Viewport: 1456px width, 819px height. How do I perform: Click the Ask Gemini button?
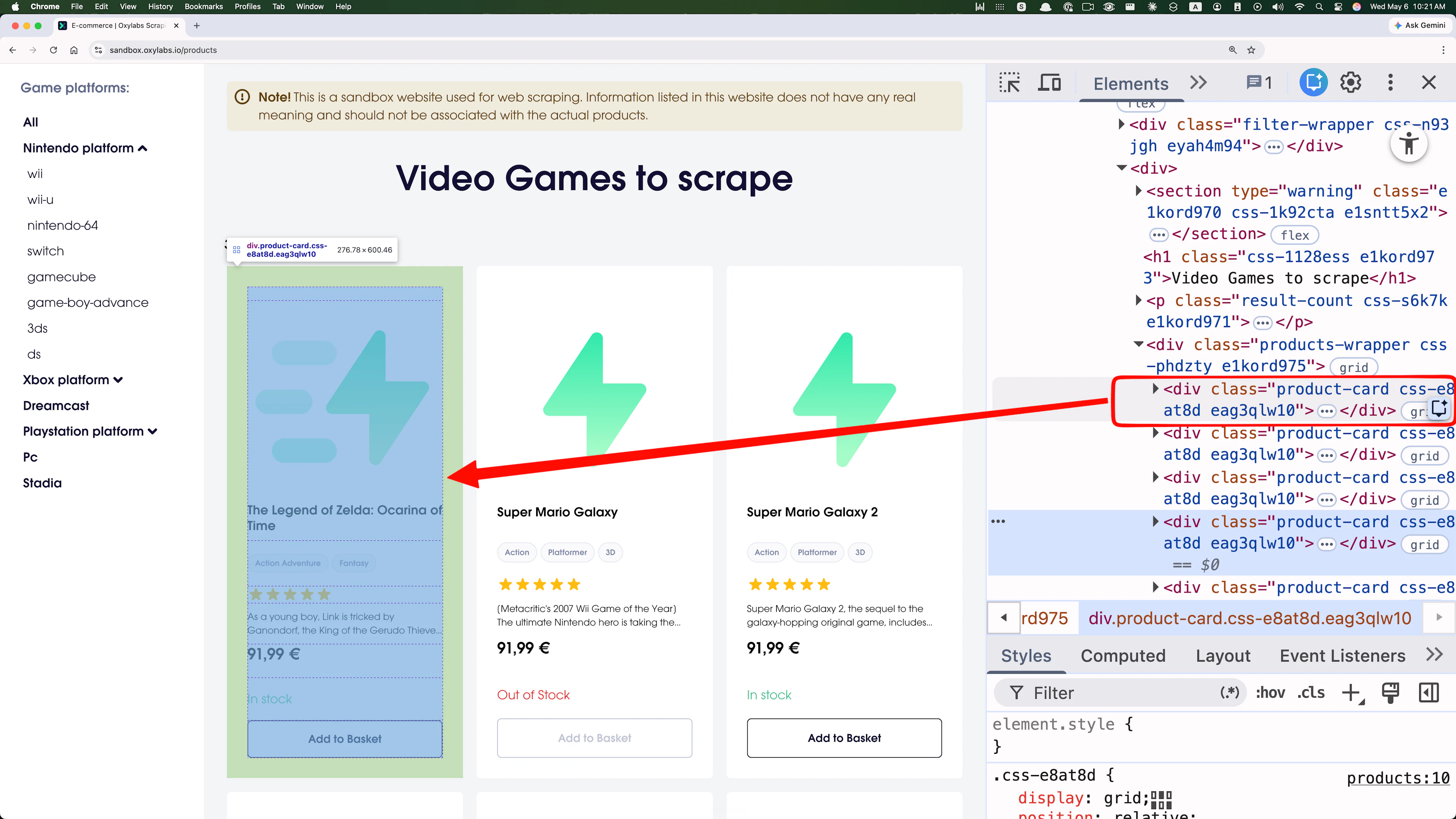point(1420,25)
